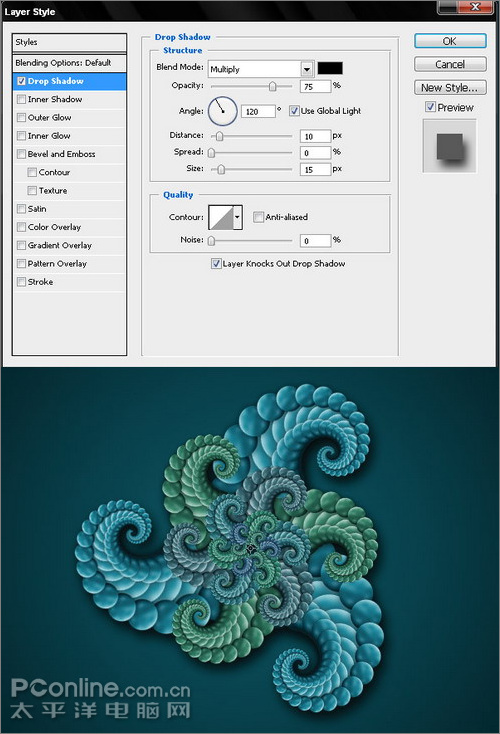Click the black shadow color swatch
500x734 pixels.
330,68
